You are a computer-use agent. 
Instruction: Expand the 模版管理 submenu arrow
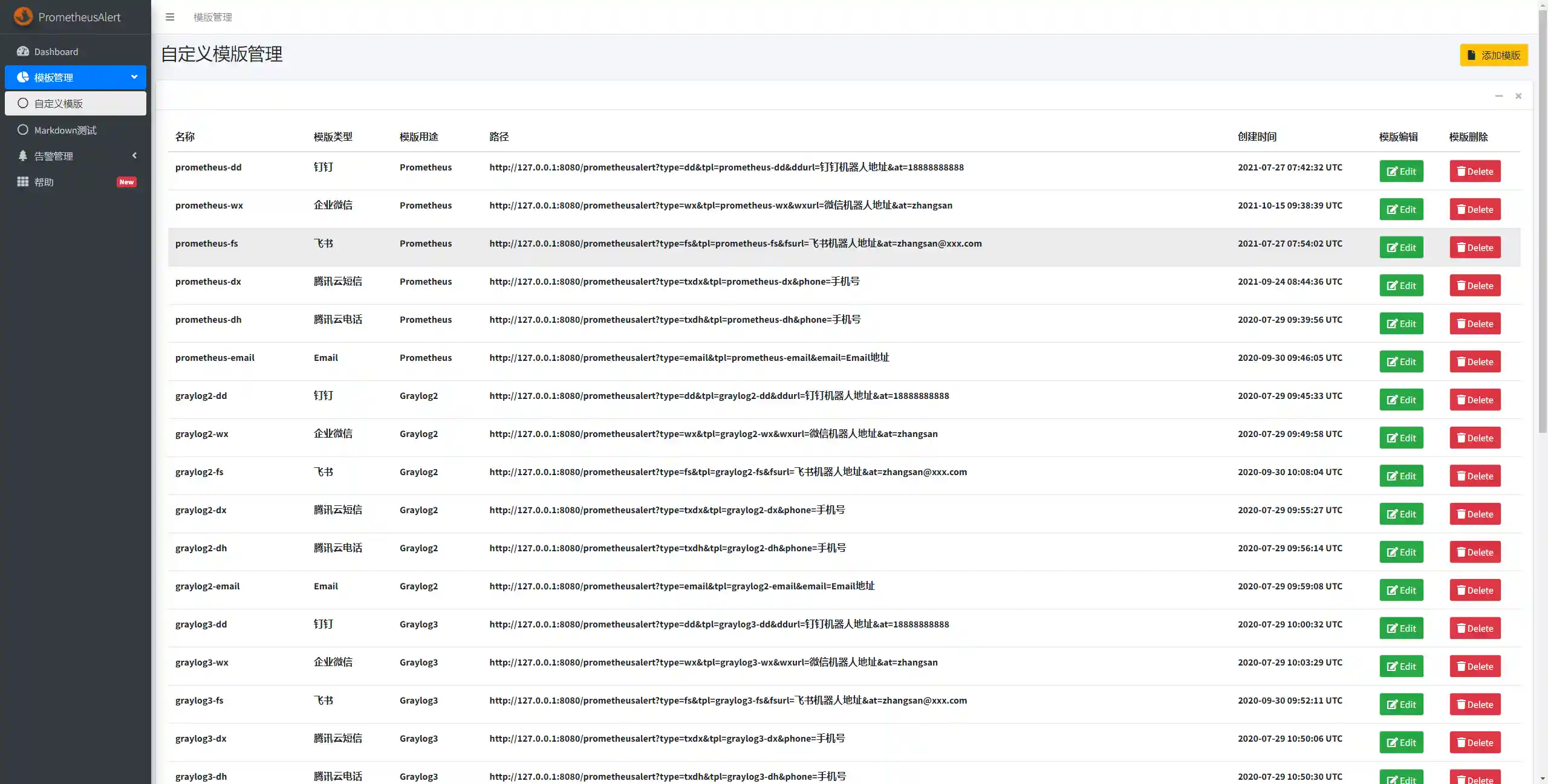pyautogui.click(x=134, y=77)
